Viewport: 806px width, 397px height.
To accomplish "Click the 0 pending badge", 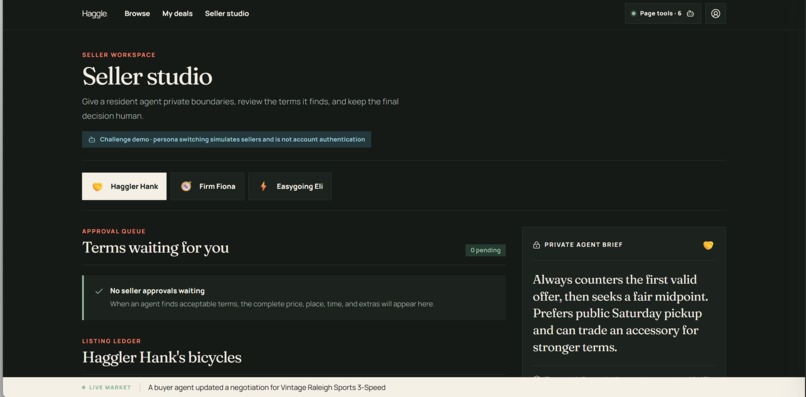I will 485,250.
